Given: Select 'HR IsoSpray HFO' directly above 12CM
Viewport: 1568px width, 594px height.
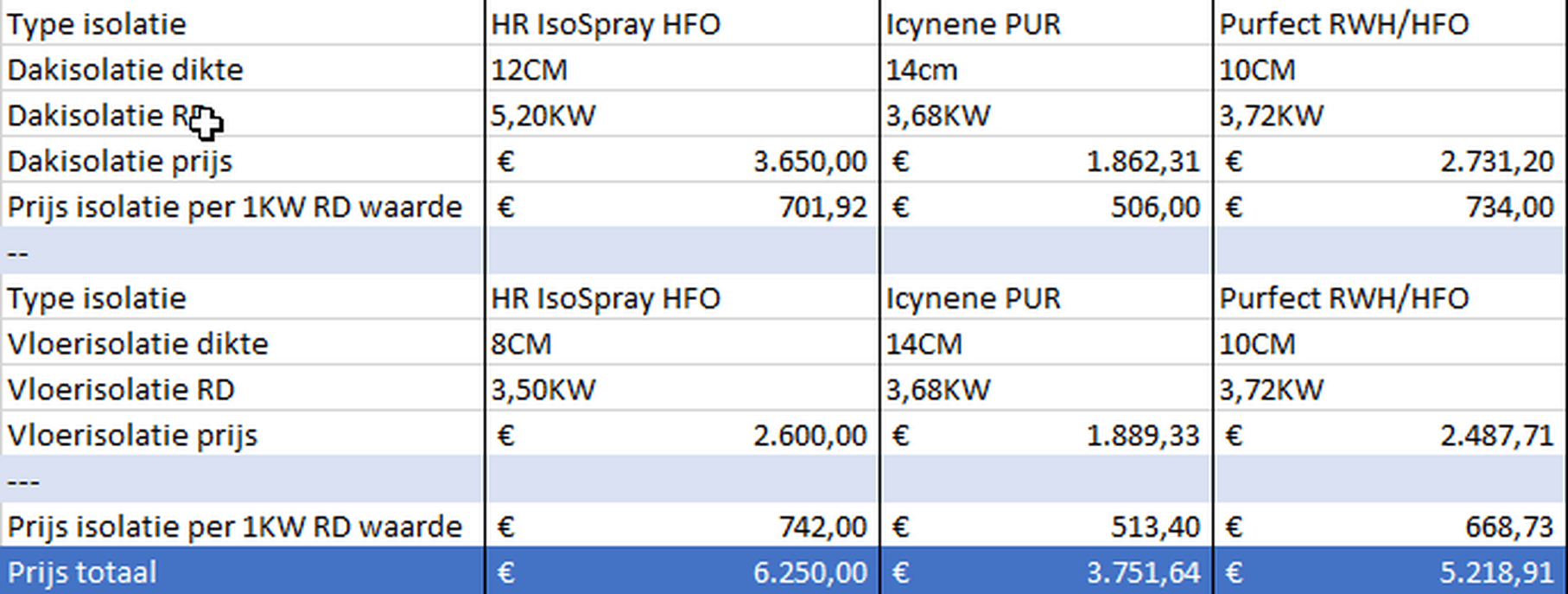Looking at the screenshot, I should coord(682,23).
